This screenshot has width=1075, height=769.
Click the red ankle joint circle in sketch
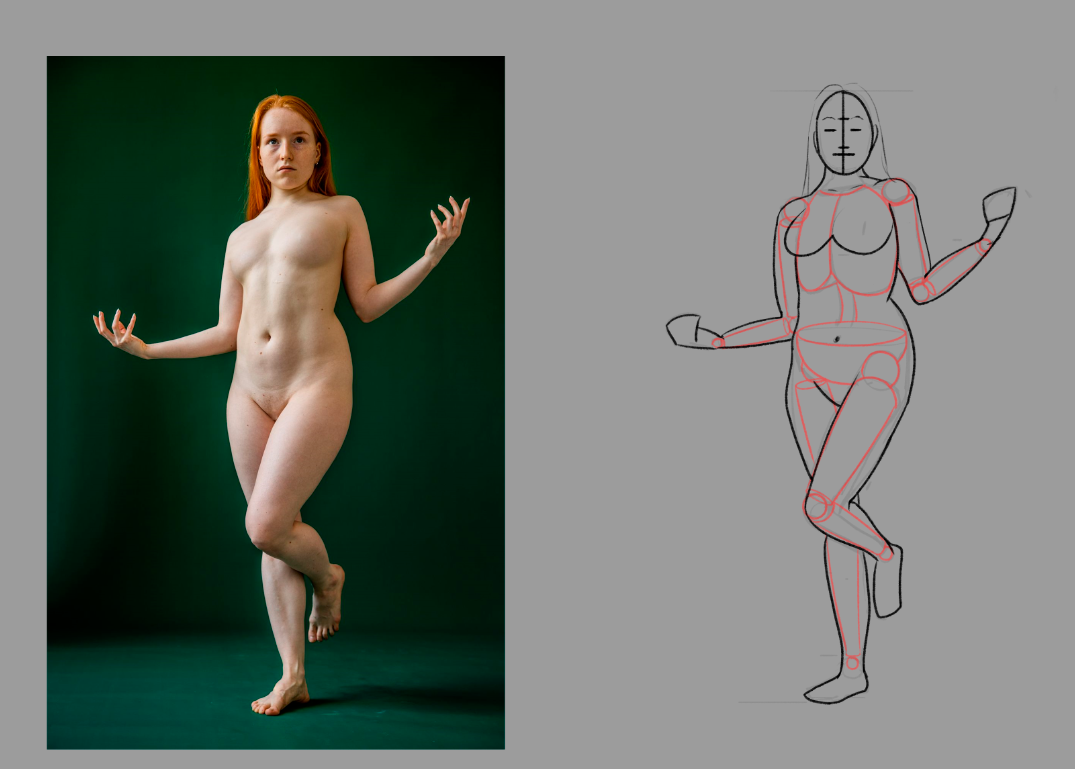851,662
